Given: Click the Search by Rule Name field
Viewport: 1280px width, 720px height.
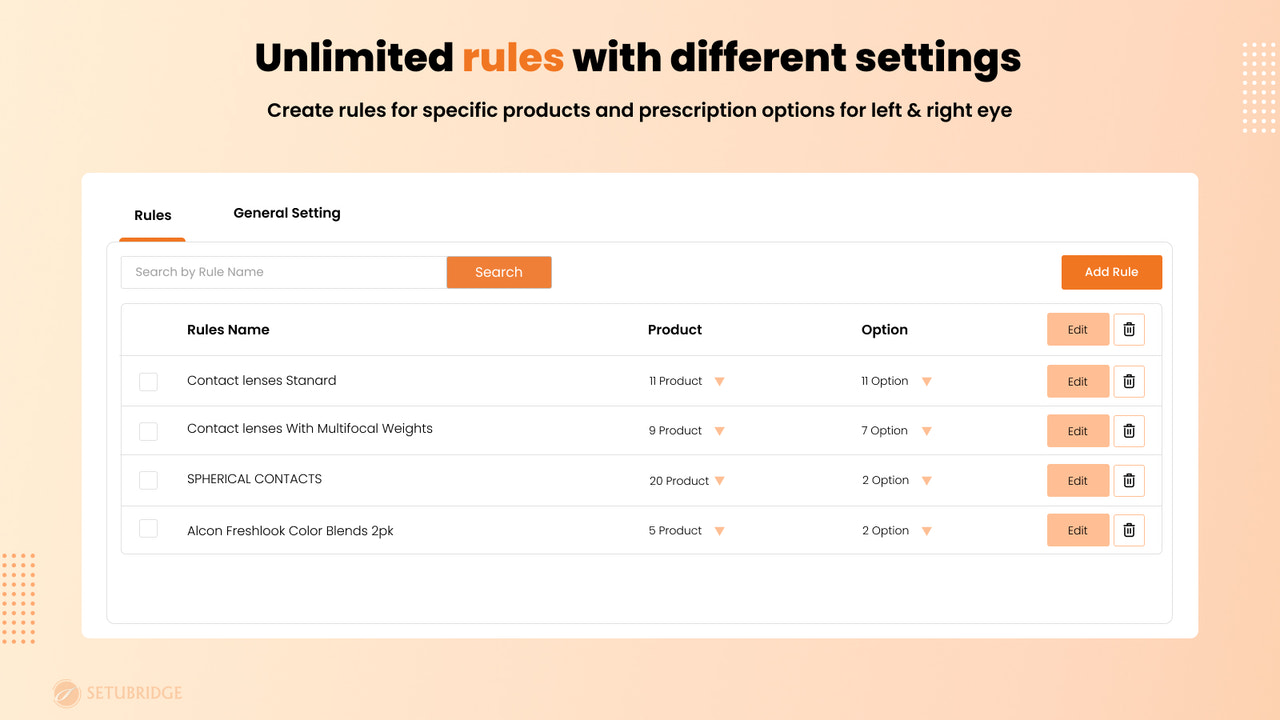Looking at the screenshot, I should 283,271.
